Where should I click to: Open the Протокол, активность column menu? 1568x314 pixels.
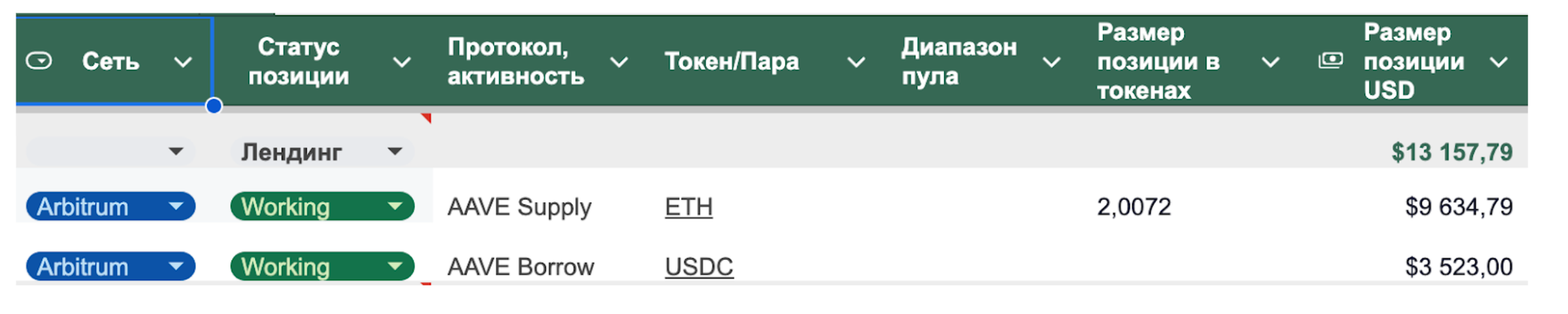coord(619,62)
